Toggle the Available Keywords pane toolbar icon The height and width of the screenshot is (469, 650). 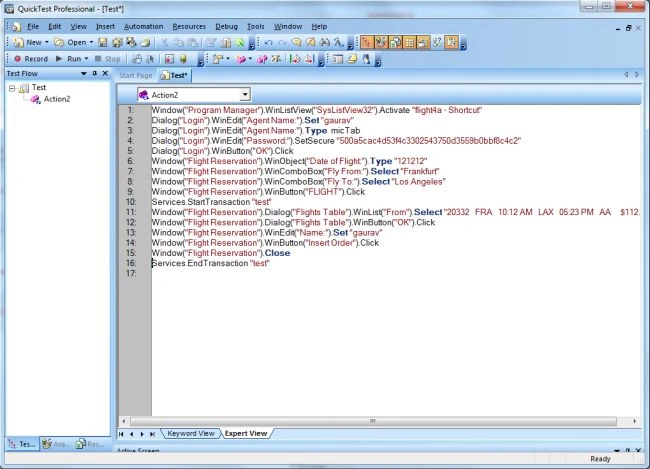pos(381,42)
